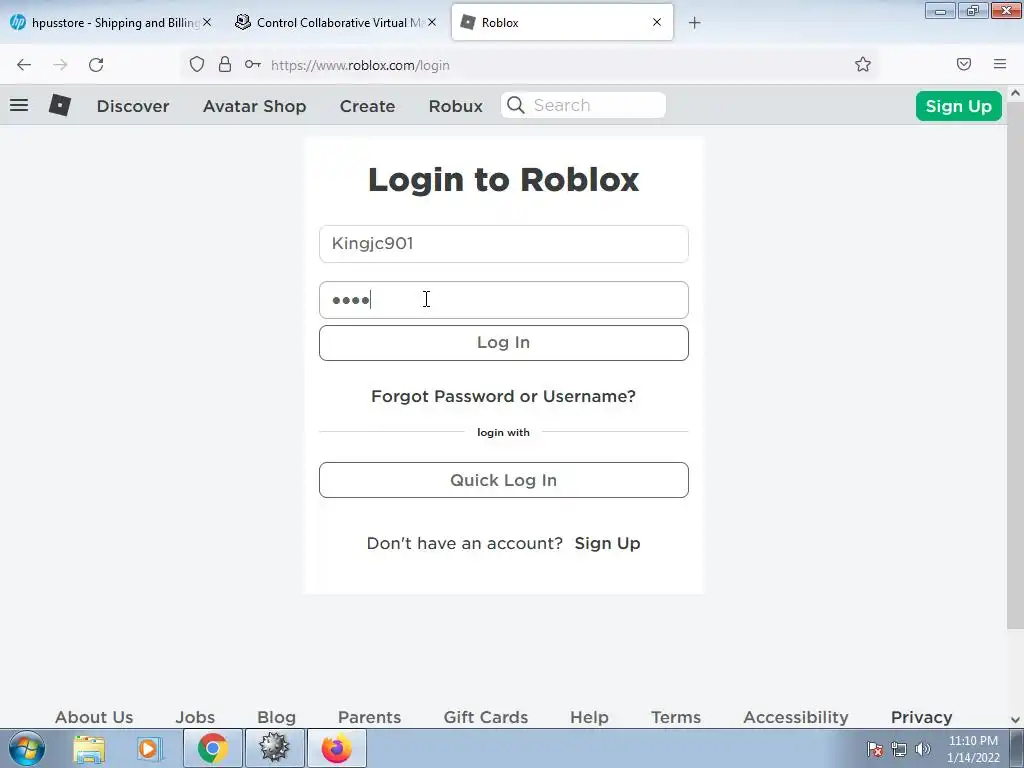Click the page scrollbar up arrow
1024x768 pixels.
point(1016,93)
